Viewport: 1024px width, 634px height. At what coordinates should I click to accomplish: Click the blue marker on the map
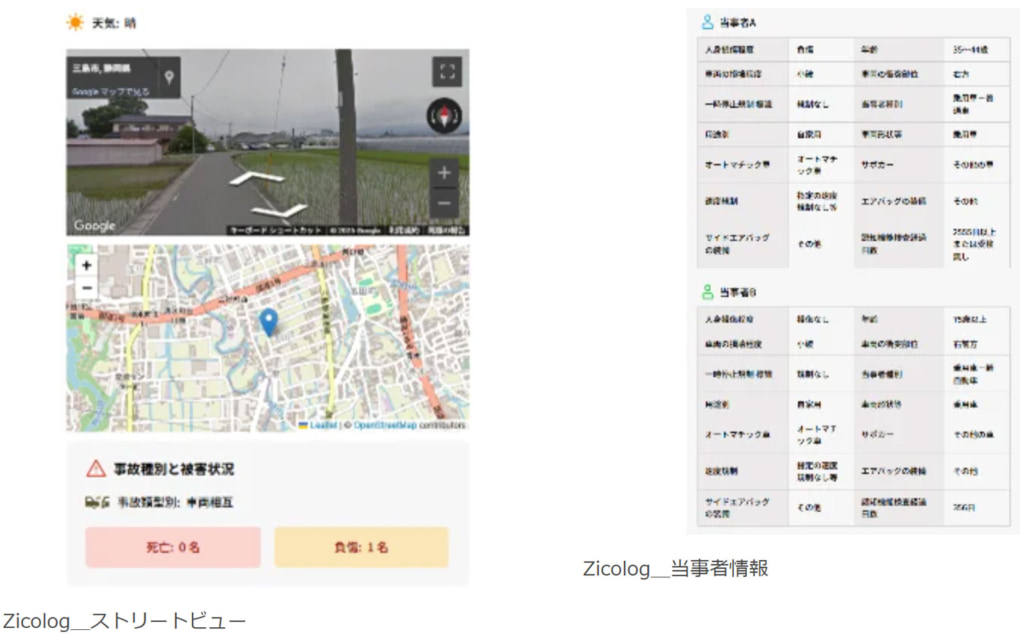[268, 322]
